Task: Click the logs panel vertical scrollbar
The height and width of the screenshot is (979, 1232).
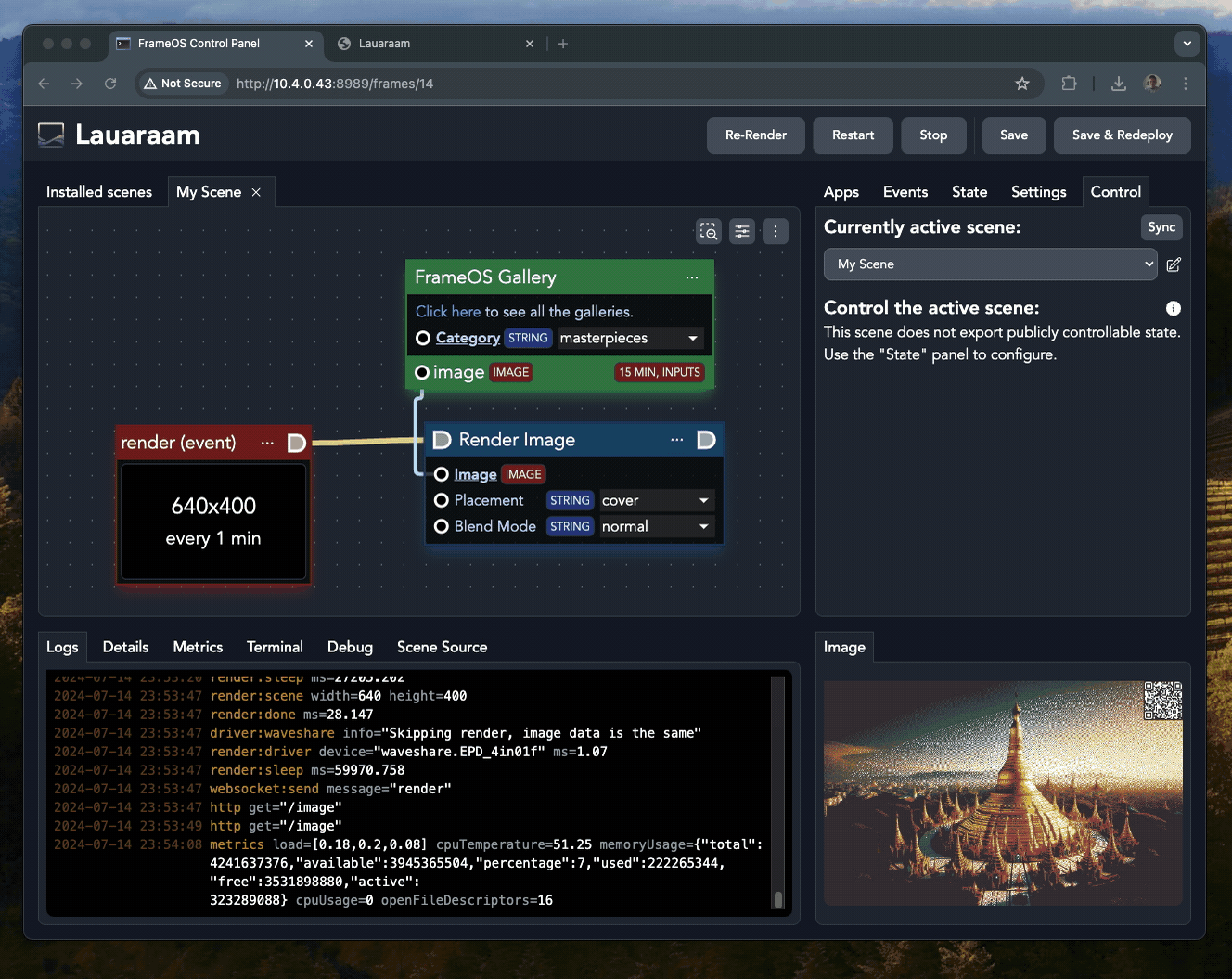Action: tap(777, 793)
